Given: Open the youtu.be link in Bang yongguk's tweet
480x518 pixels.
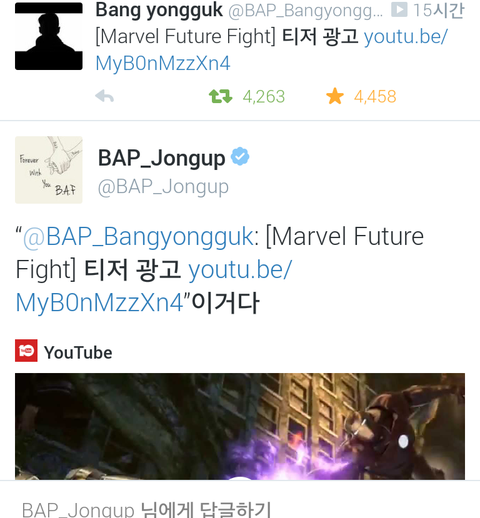Looking at the screenshot, I should pyautogui.click(x=272, y=50).
